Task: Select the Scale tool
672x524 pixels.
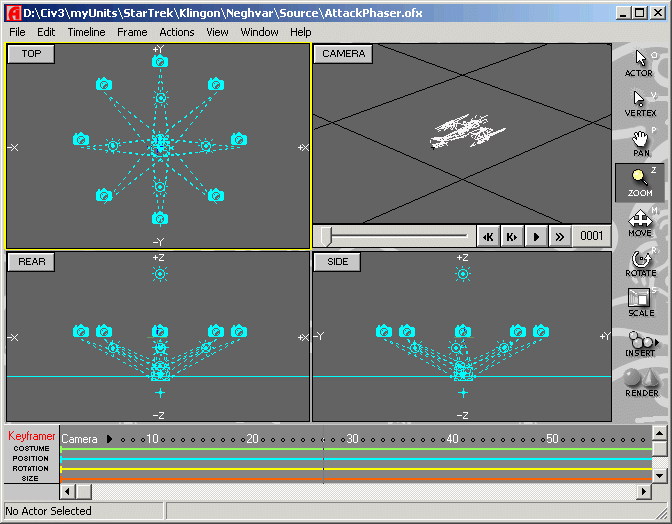Action: coord(640,302)
